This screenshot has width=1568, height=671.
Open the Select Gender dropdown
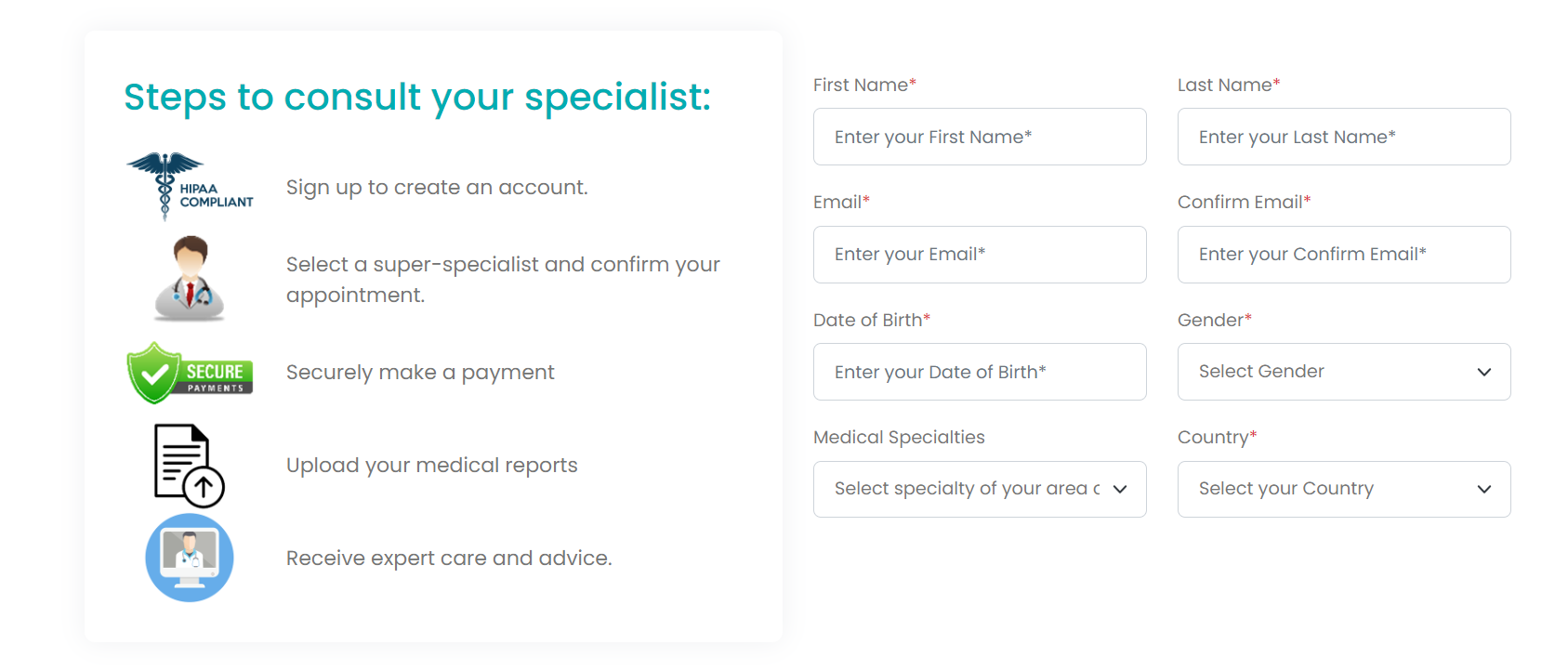1329,372
